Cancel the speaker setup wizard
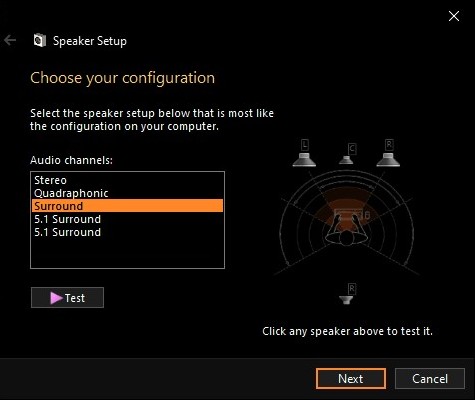The width and height of the screenshot is (475, 400). tap(430, 379)
